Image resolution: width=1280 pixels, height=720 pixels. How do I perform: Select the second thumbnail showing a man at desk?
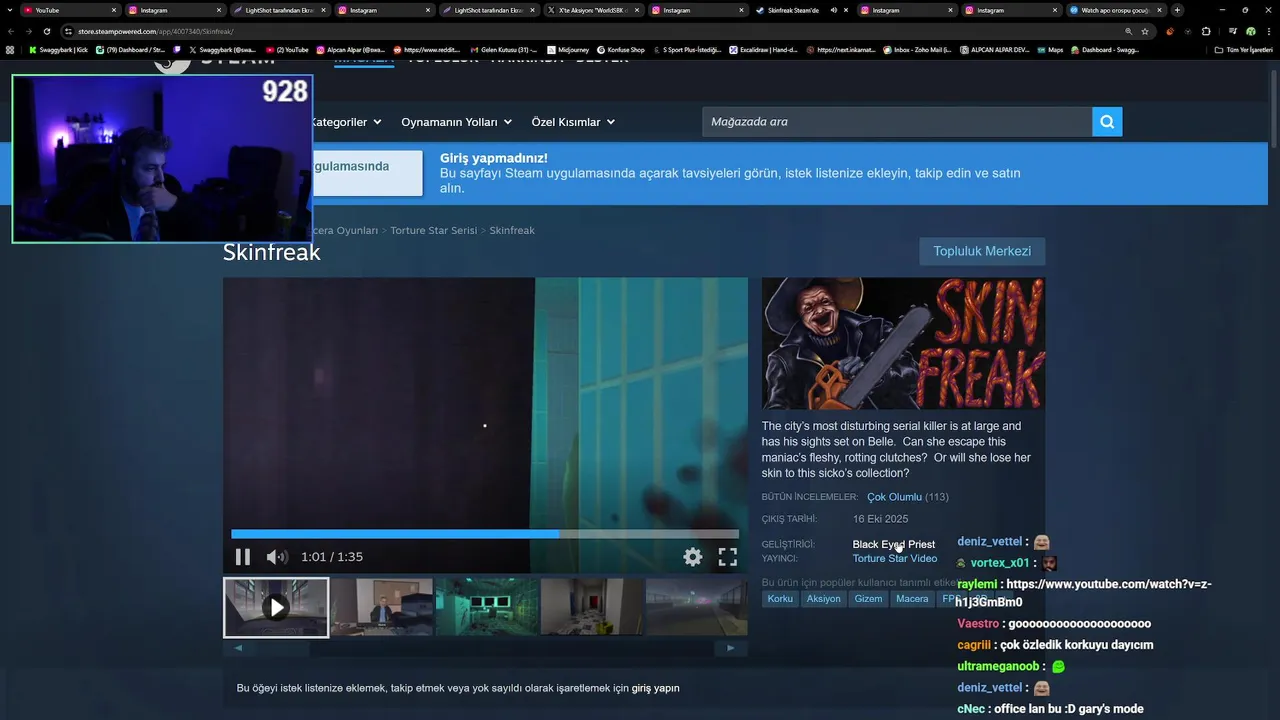point(381,607)
